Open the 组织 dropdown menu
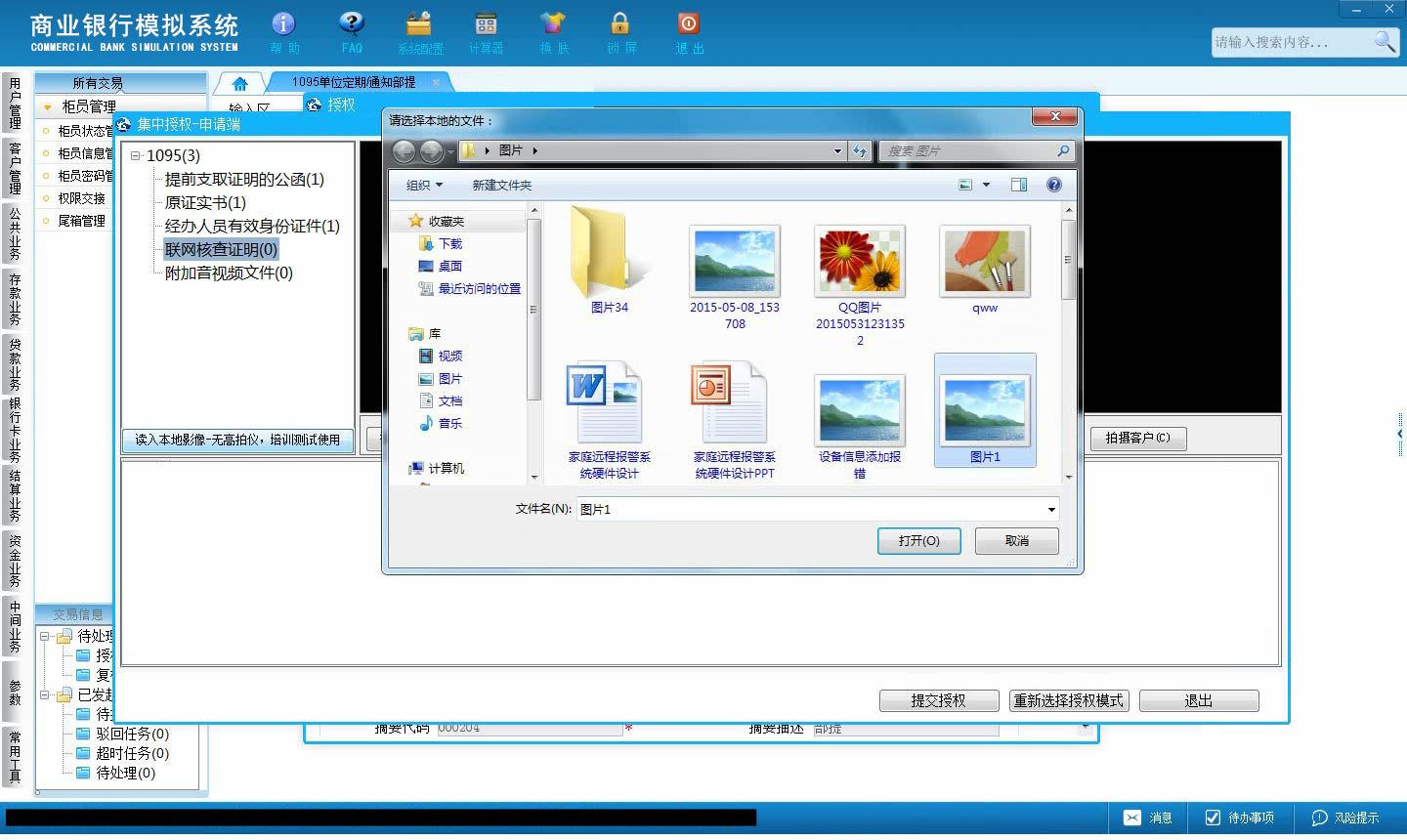Viewport: 1407px width, 840px height. [424, 185]
